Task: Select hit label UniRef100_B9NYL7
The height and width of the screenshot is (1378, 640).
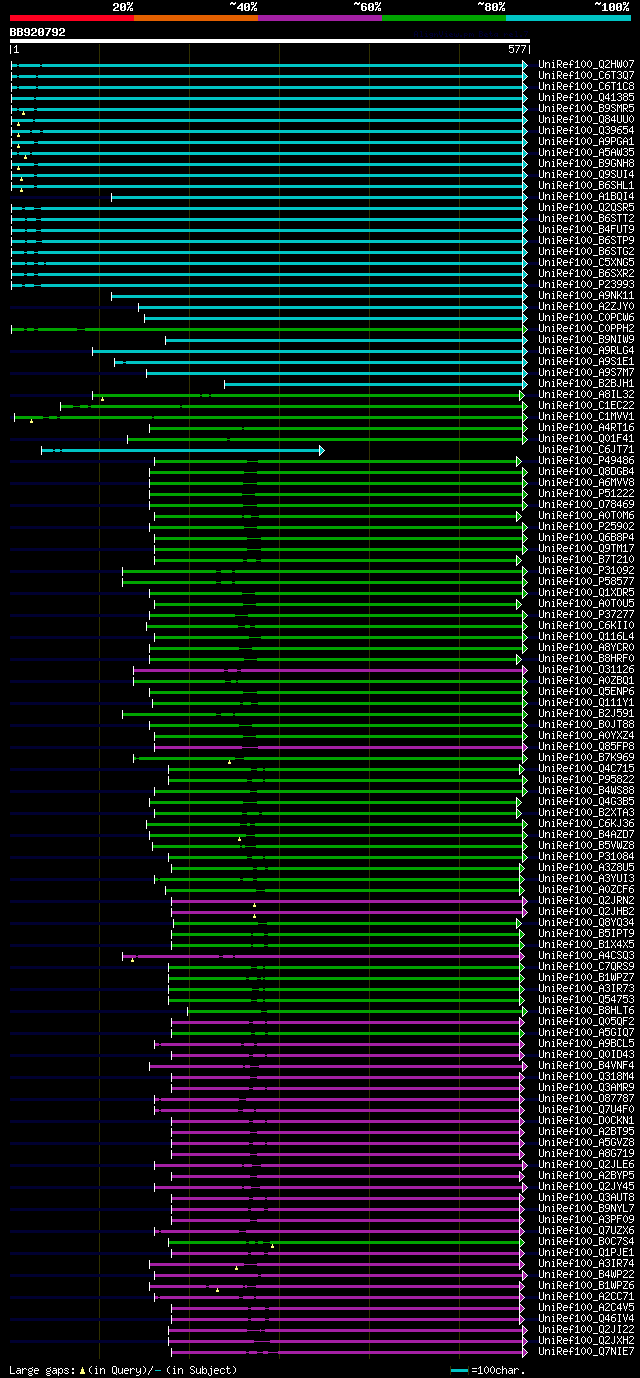Action: [586, 1208]
